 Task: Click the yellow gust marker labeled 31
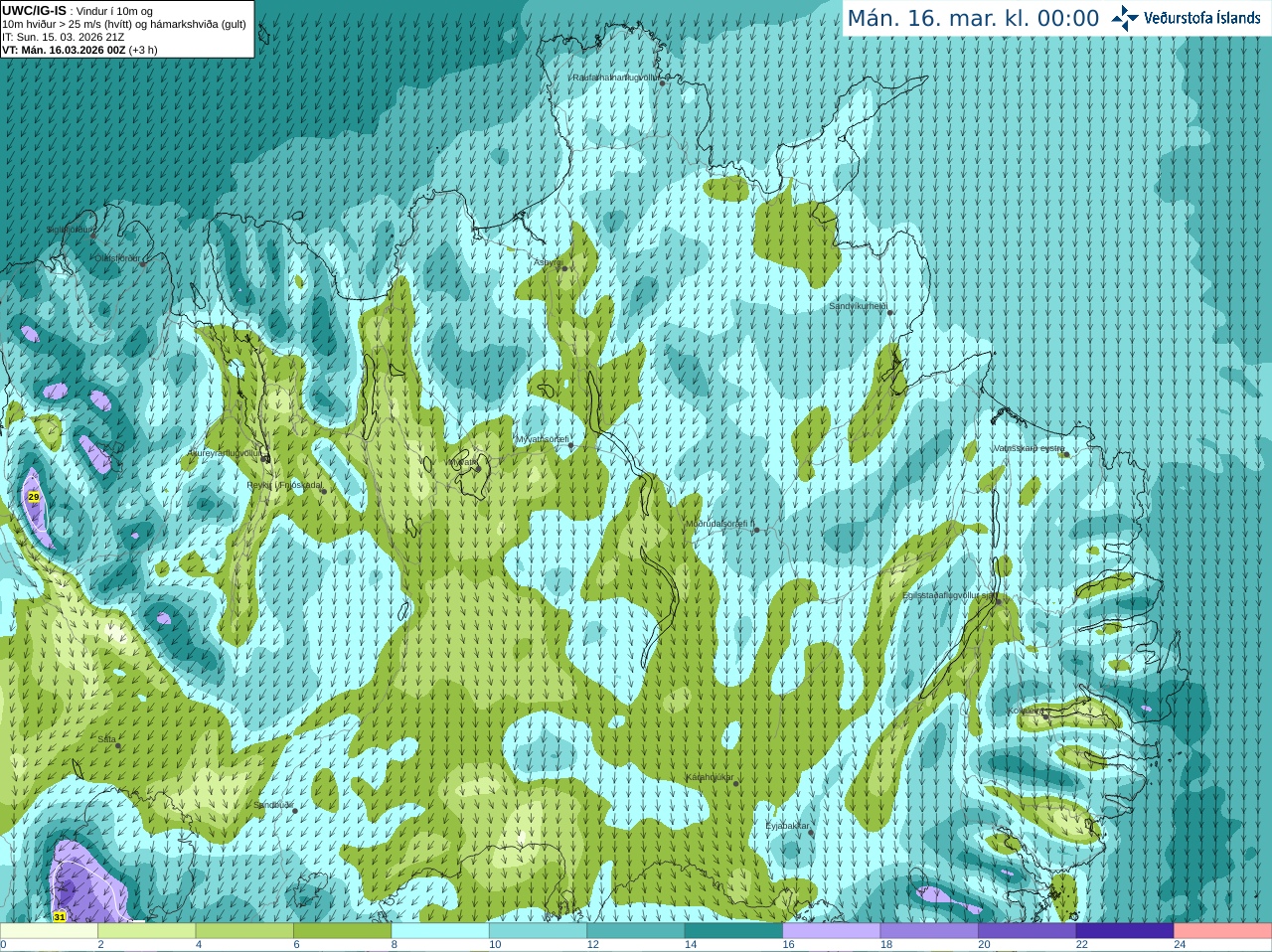pos(60,916)
